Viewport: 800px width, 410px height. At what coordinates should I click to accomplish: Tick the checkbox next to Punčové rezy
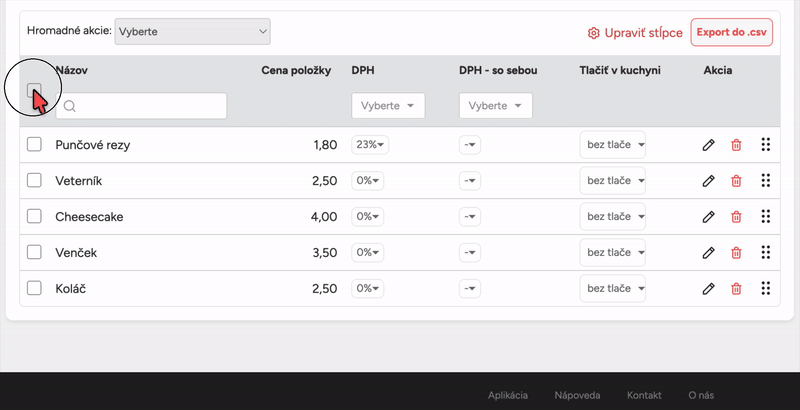click(34, 145)
